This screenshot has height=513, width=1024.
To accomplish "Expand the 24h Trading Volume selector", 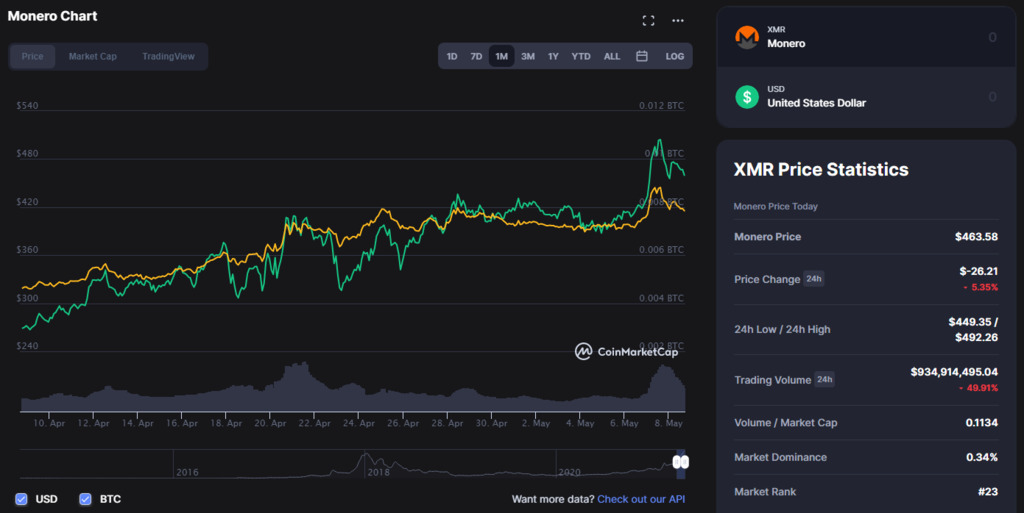I will click(824, 380).
